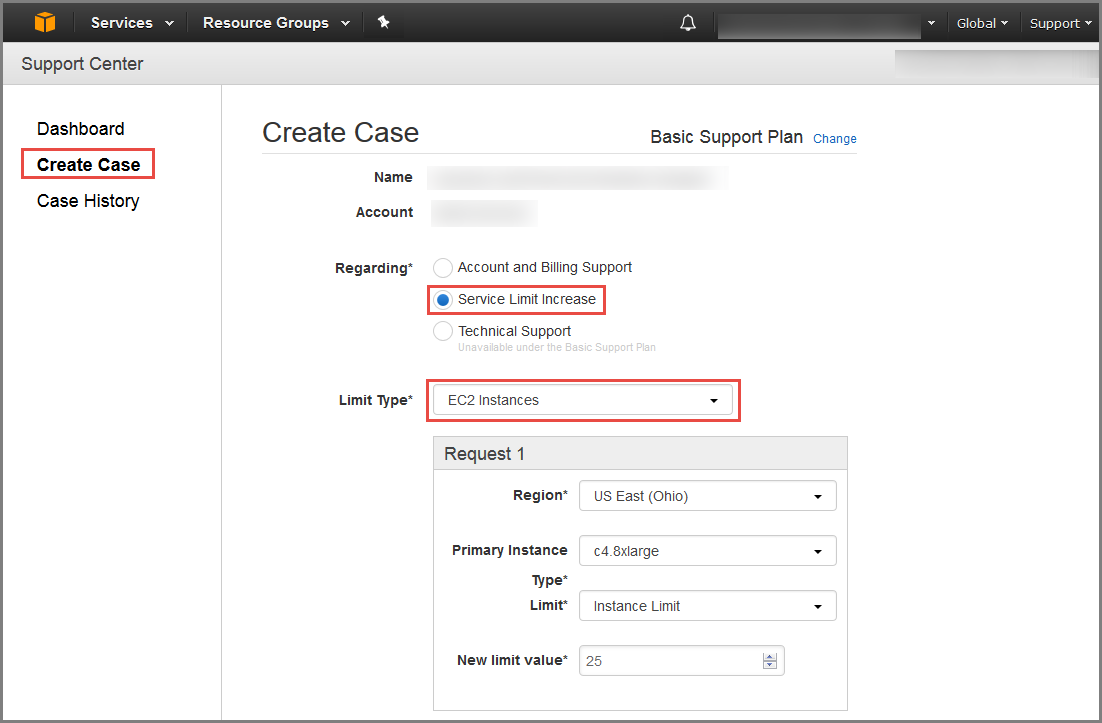Open the Global region dropdown
This screenshot has width=1102, height=723.
[982, 23]
